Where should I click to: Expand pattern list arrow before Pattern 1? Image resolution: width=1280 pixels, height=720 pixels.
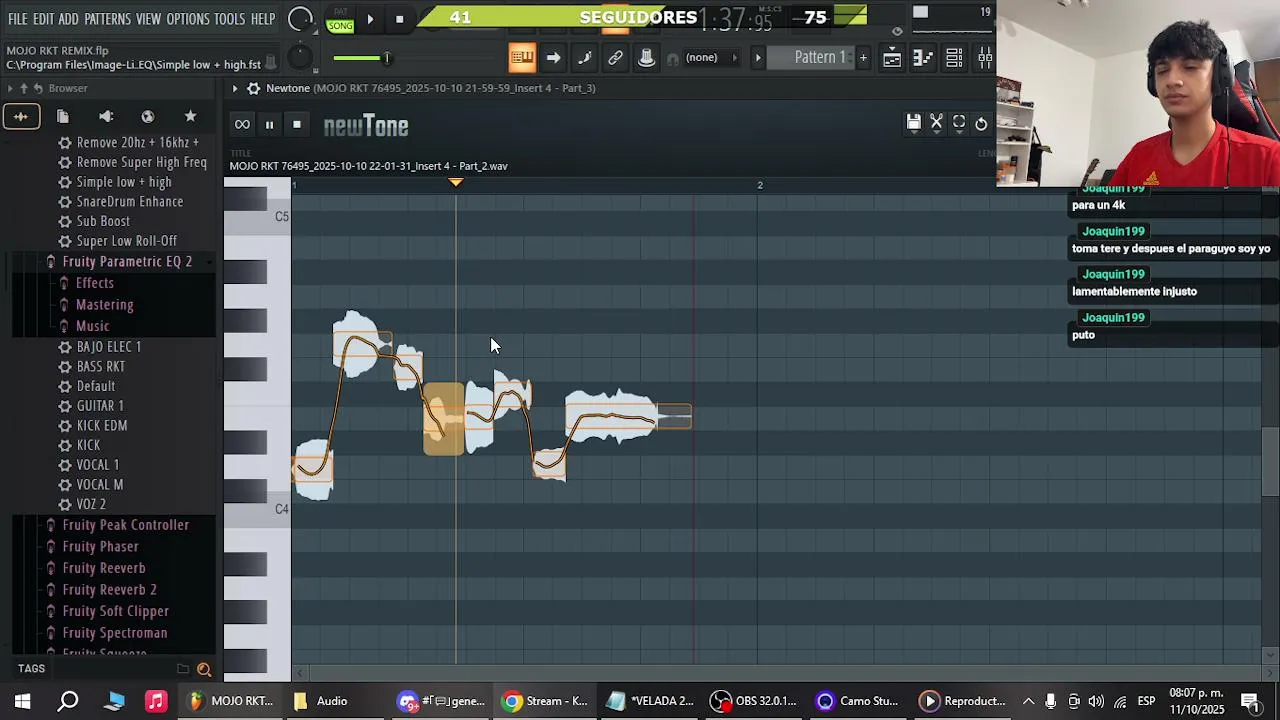758,58
